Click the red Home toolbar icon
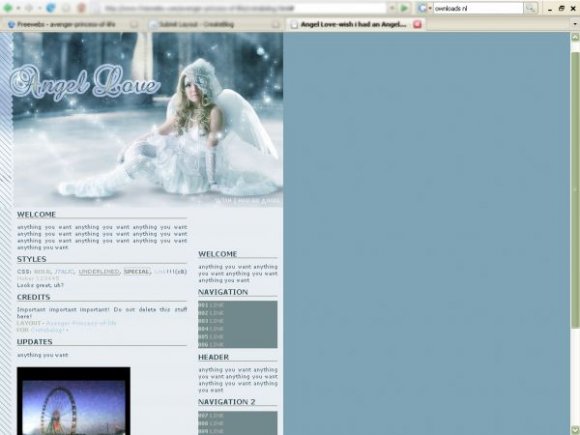 click(x=82, y=8)
